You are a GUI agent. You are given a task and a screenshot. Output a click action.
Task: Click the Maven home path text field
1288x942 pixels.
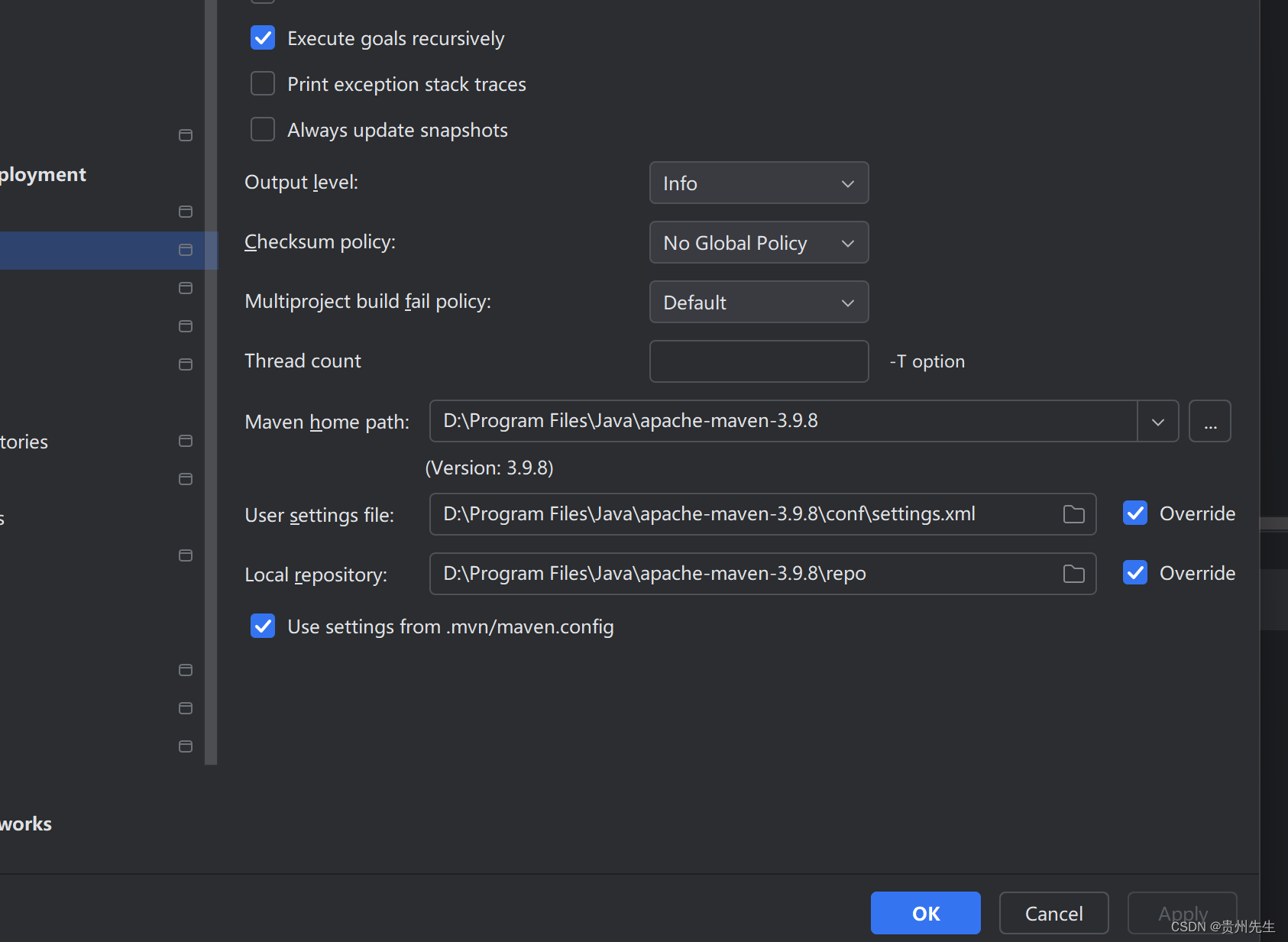tap(783, 421)
